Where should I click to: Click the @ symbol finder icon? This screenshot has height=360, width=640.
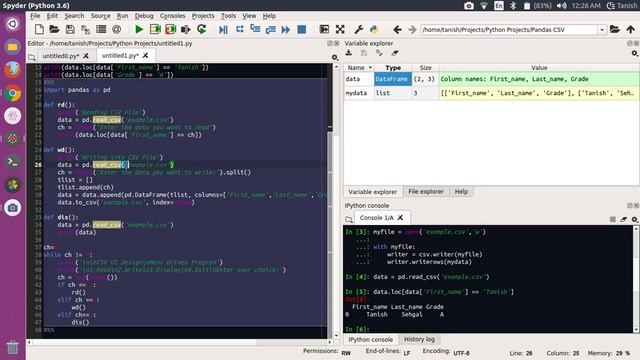coord(116,29)
